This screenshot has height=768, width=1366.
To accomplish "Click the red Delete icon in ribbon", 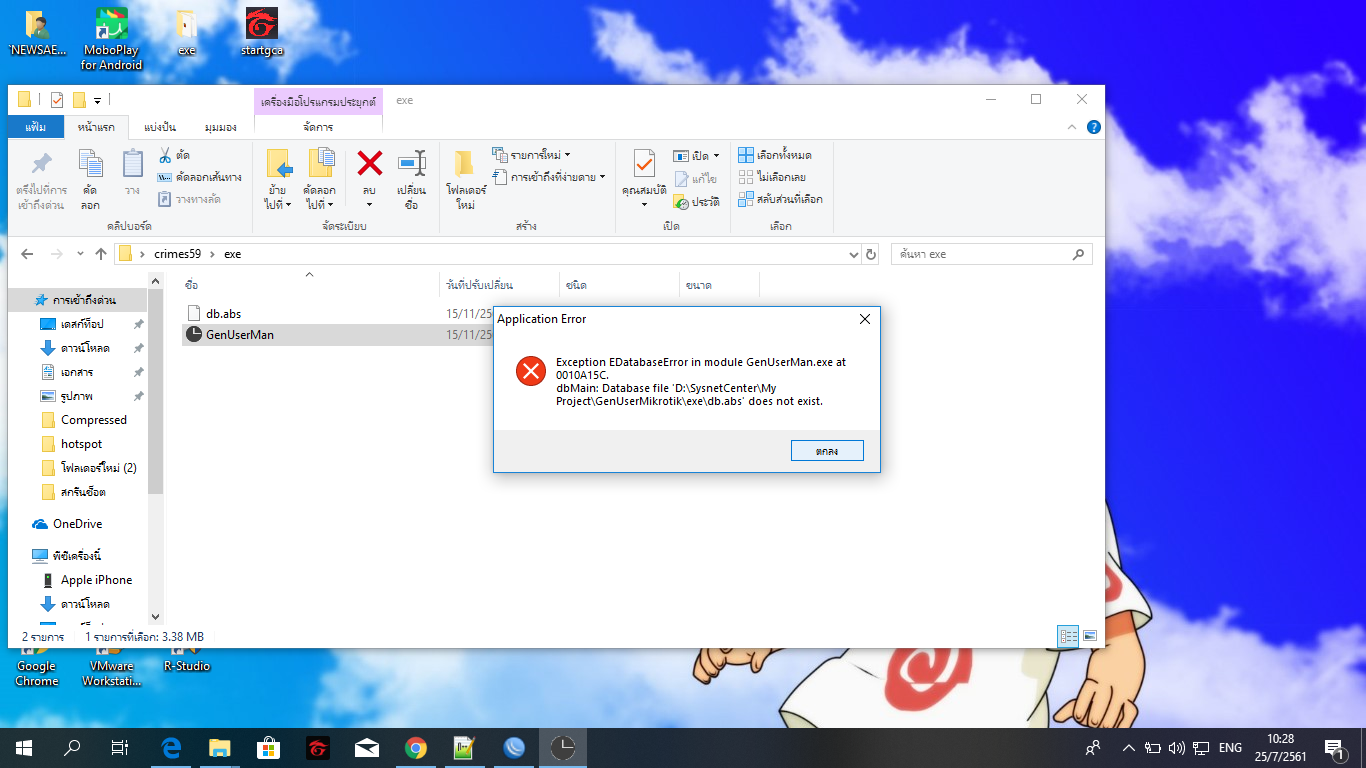I will (x=370, y=165).
